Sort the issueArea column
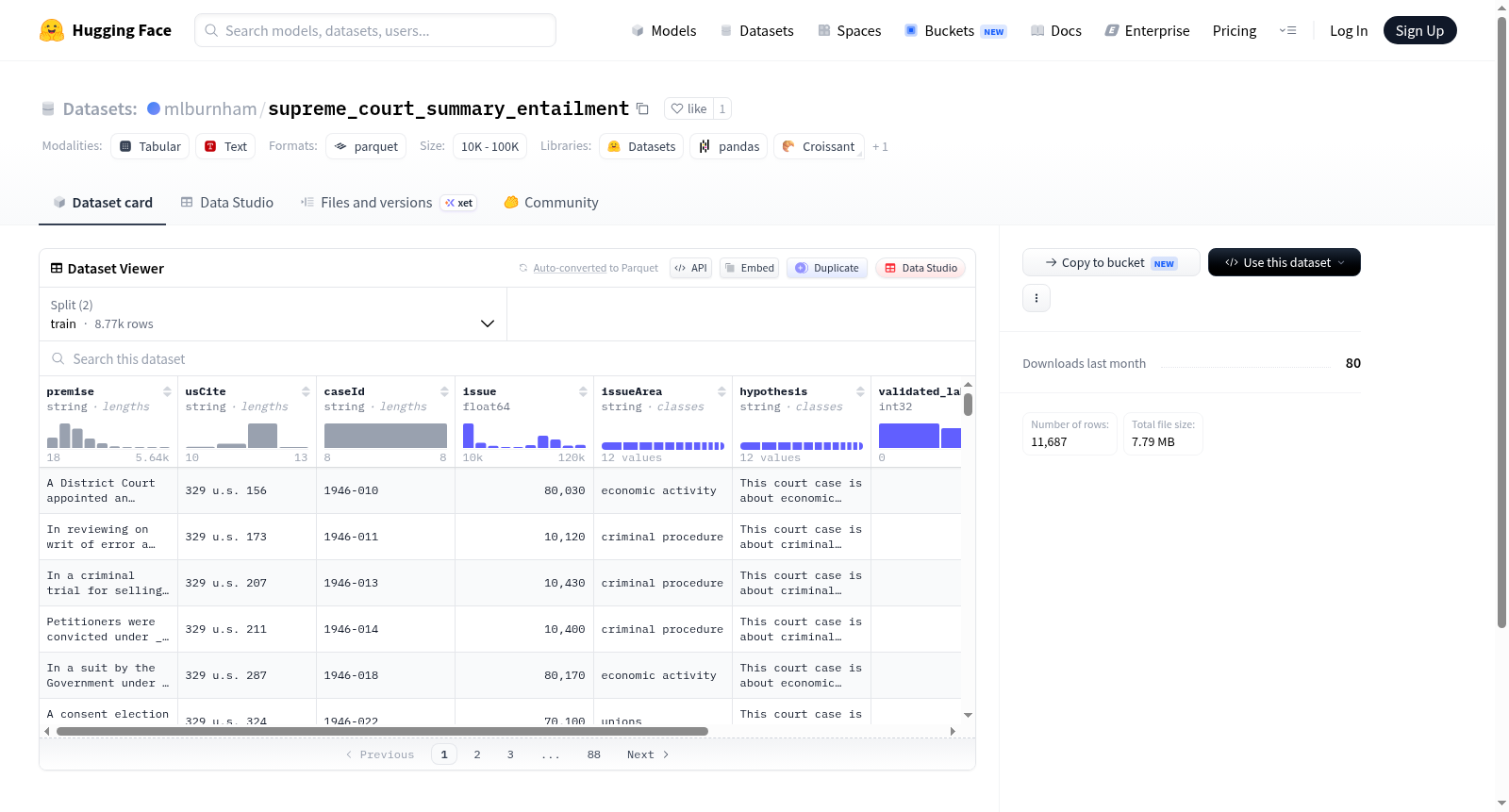 [721, 391]
